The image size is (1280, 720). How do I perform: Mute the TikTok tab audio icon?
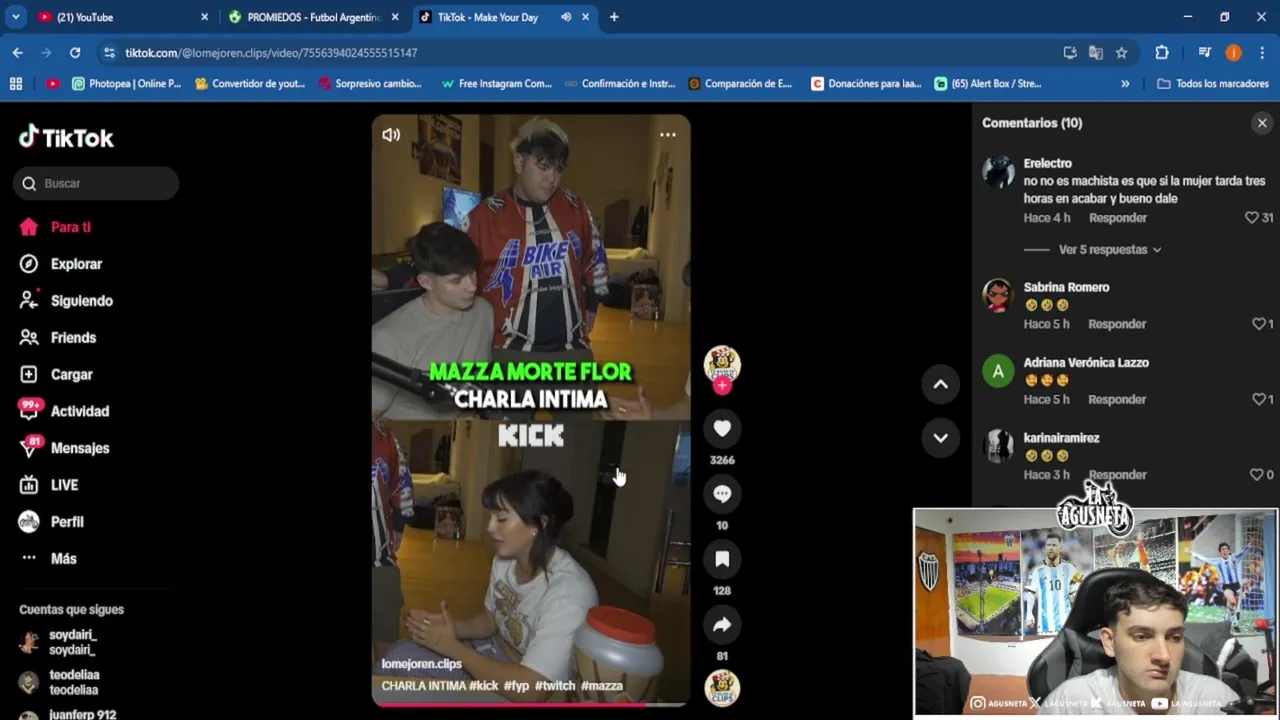[x=566, y=17]
